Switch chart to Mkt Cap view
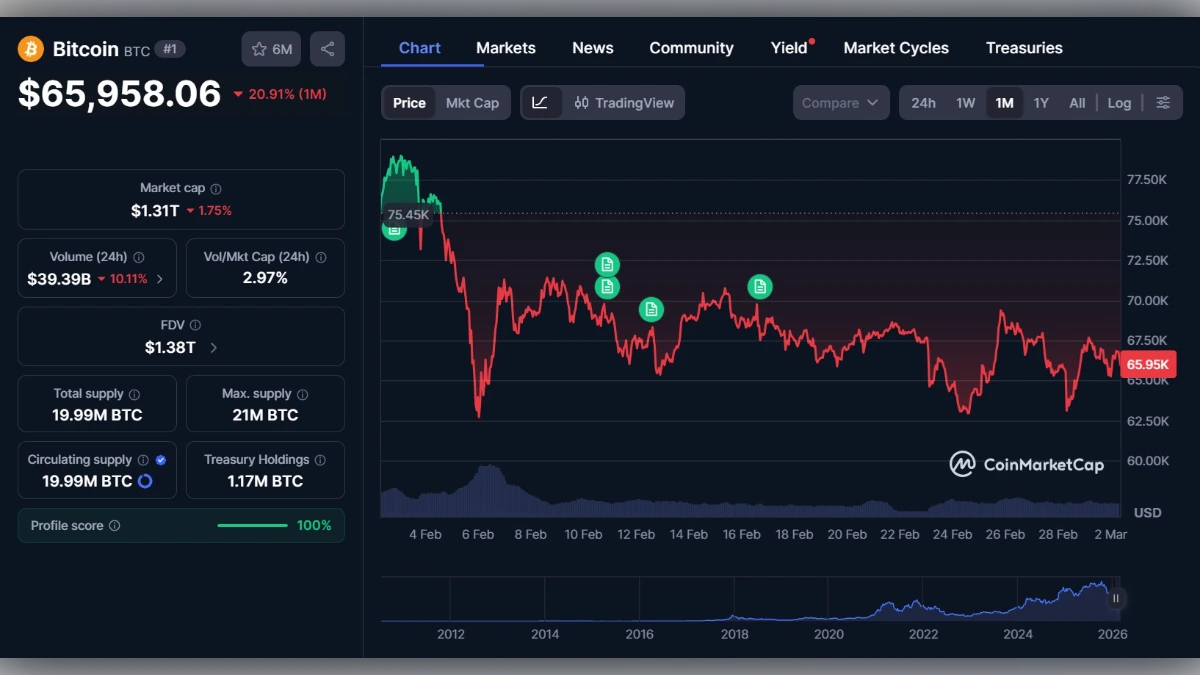The height and width of the screenshot is (675, 1200). click(472, 102)
